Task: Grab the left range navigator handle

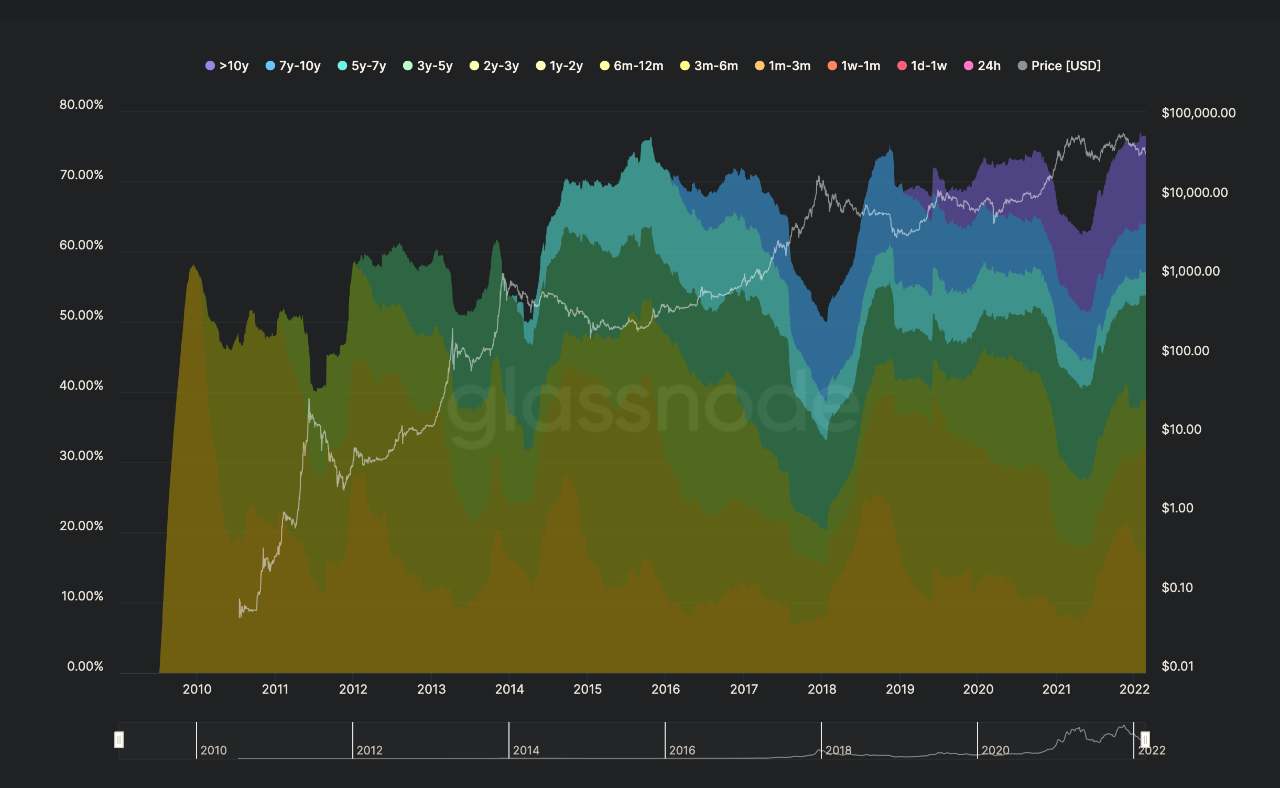Action: point(119,740)
